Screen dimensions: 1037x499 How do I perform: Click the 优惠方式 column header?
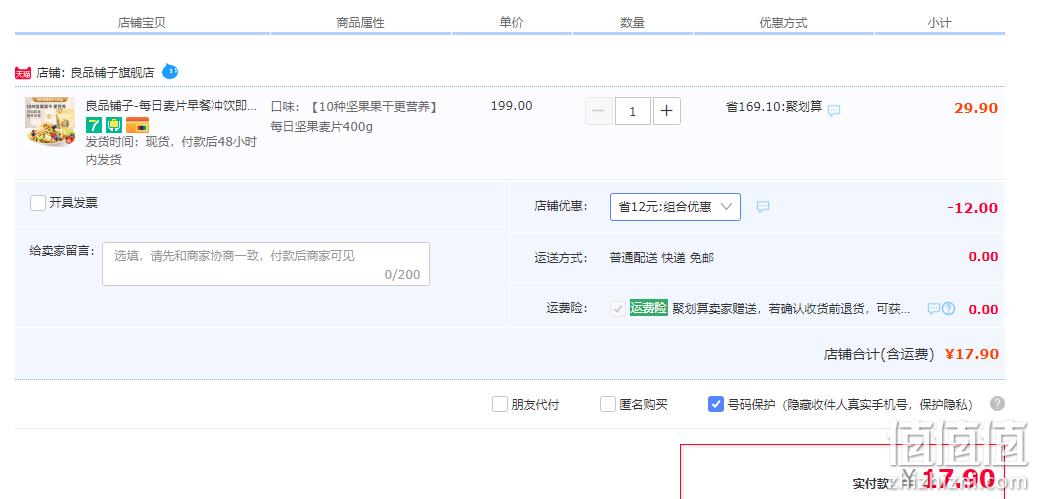(784, 22)
